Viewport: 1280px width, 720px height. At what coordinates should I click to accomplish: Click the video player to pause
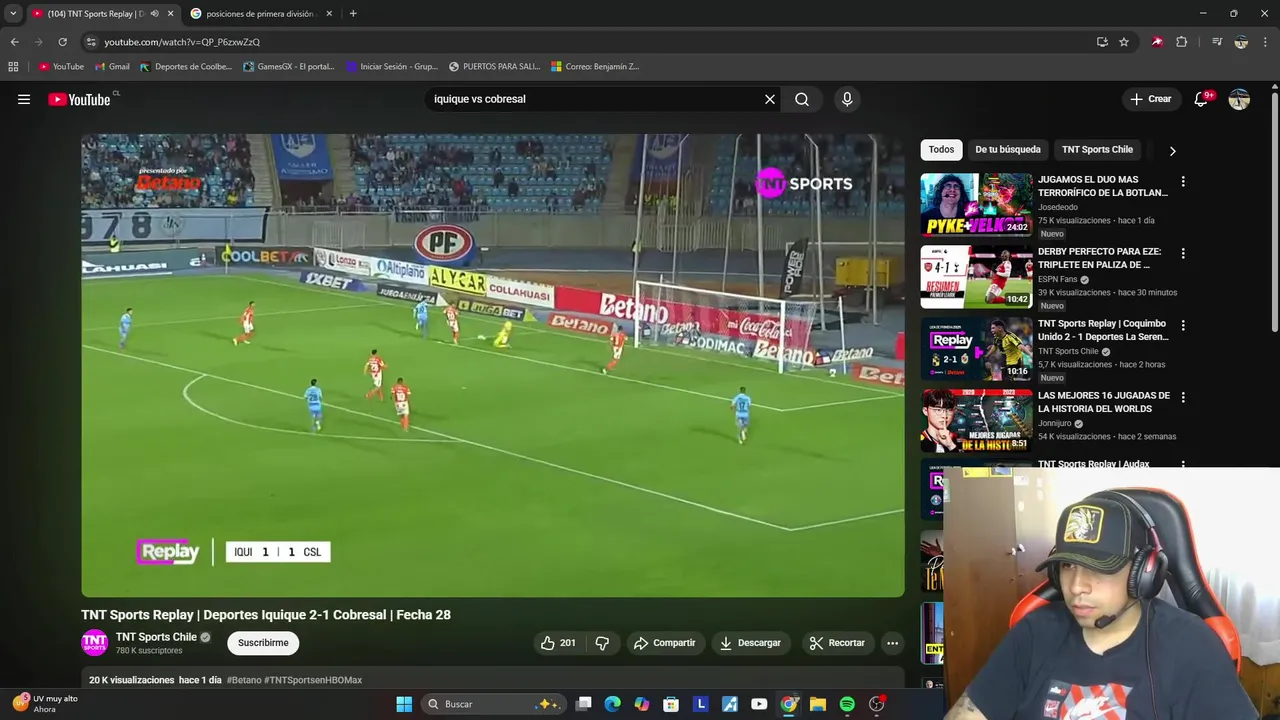tap(493, 366)
